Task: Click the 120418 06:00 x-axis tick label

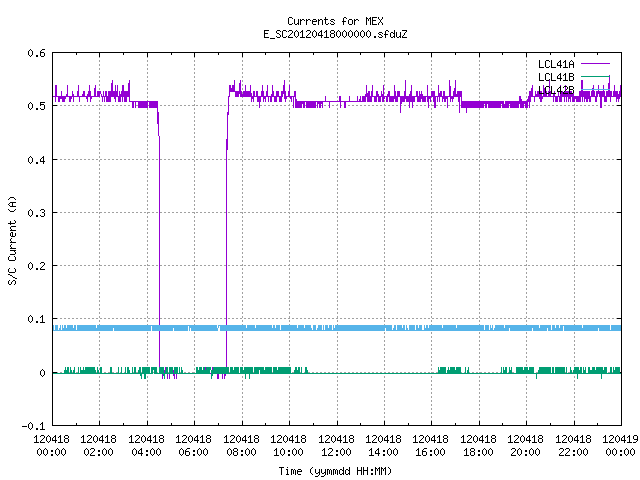Action: pyautogui.click(x=193, y=446)
